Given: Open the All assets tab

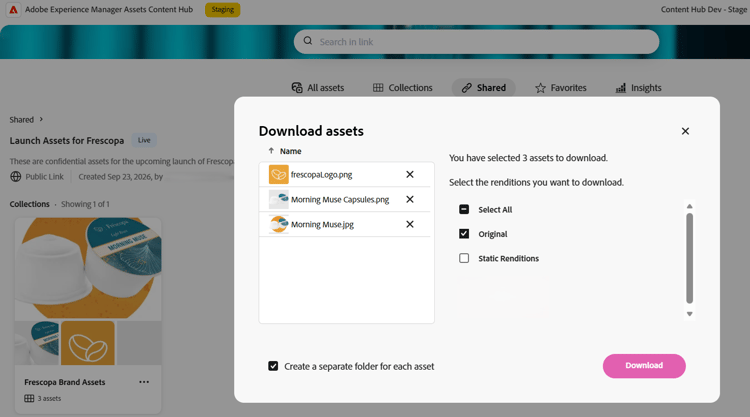Looking at the screenshot, I should pyautogui.click(x=318, y=88).
